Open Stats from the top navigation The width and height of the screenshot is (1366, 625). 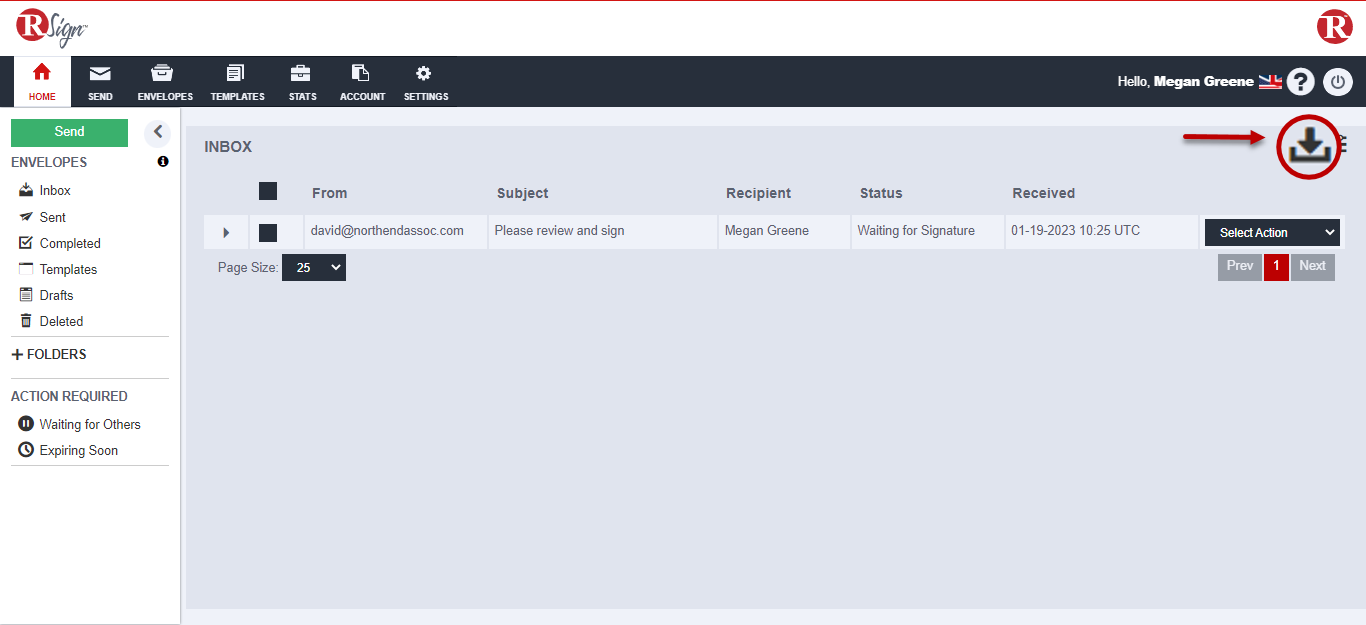click(302, 82)
